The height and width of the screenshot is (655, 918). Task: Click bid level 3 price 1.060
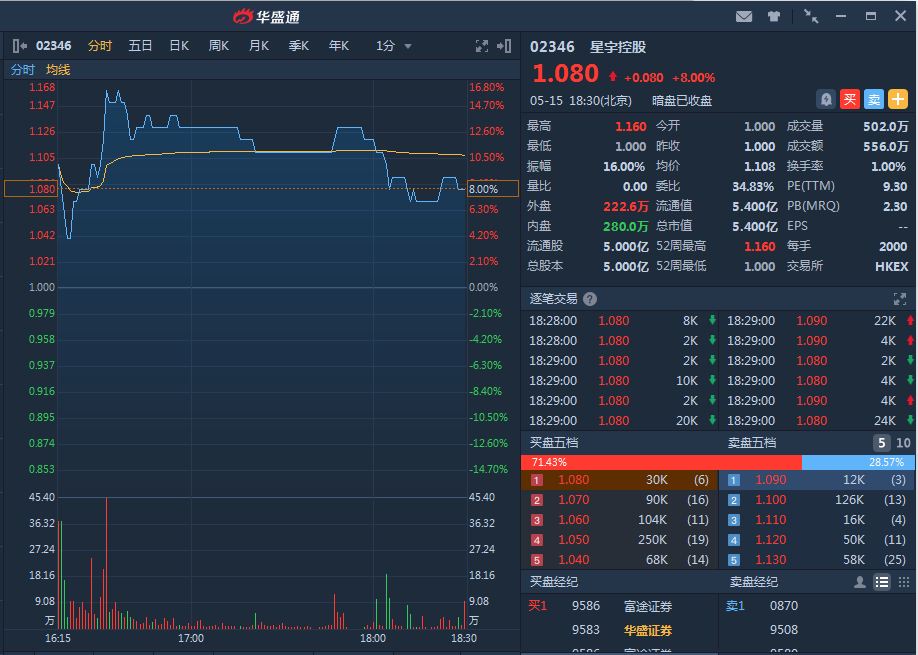point(574,520)
